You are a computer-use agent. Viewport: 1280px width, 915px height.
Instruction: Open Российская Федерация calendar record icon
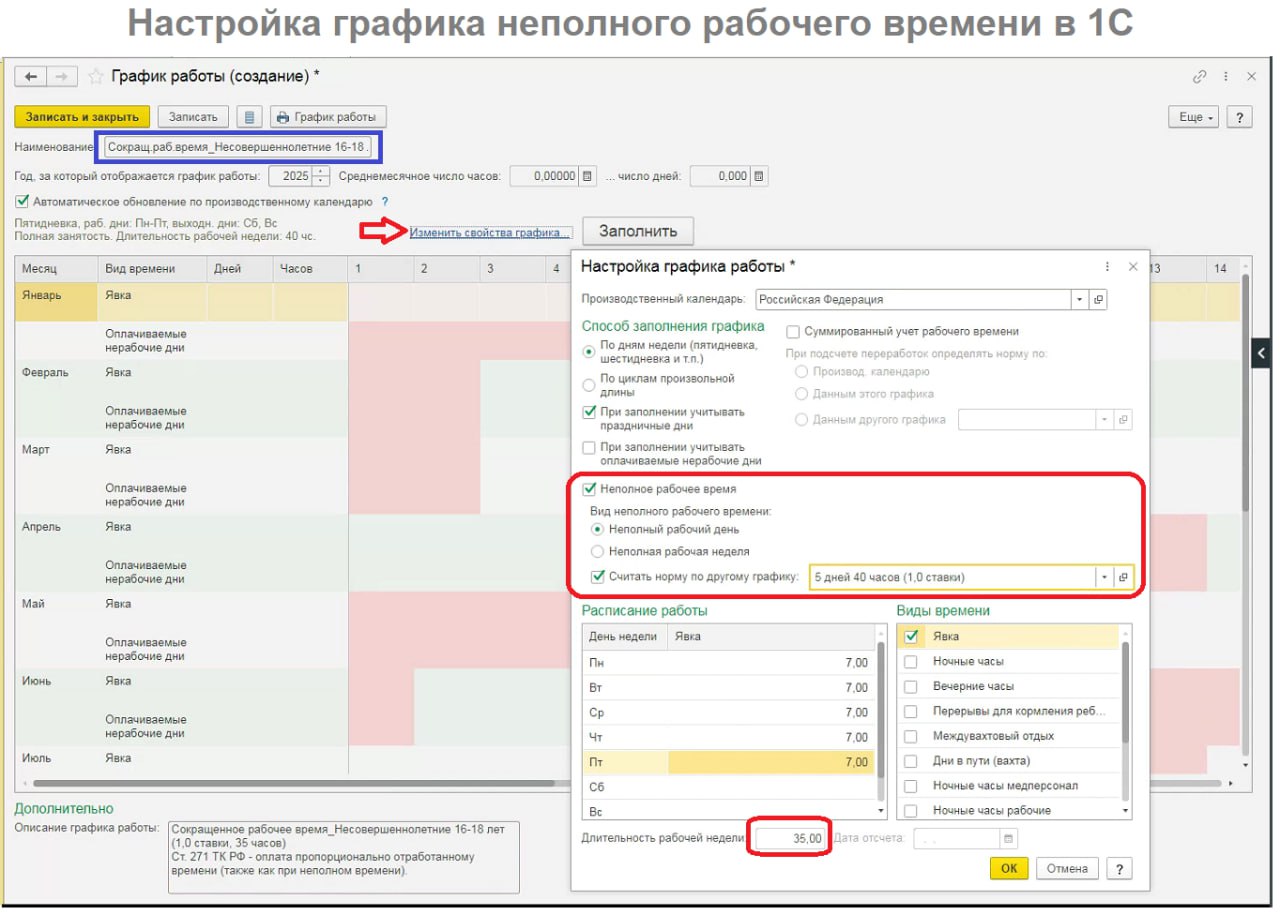click(x=1098, y=299)
